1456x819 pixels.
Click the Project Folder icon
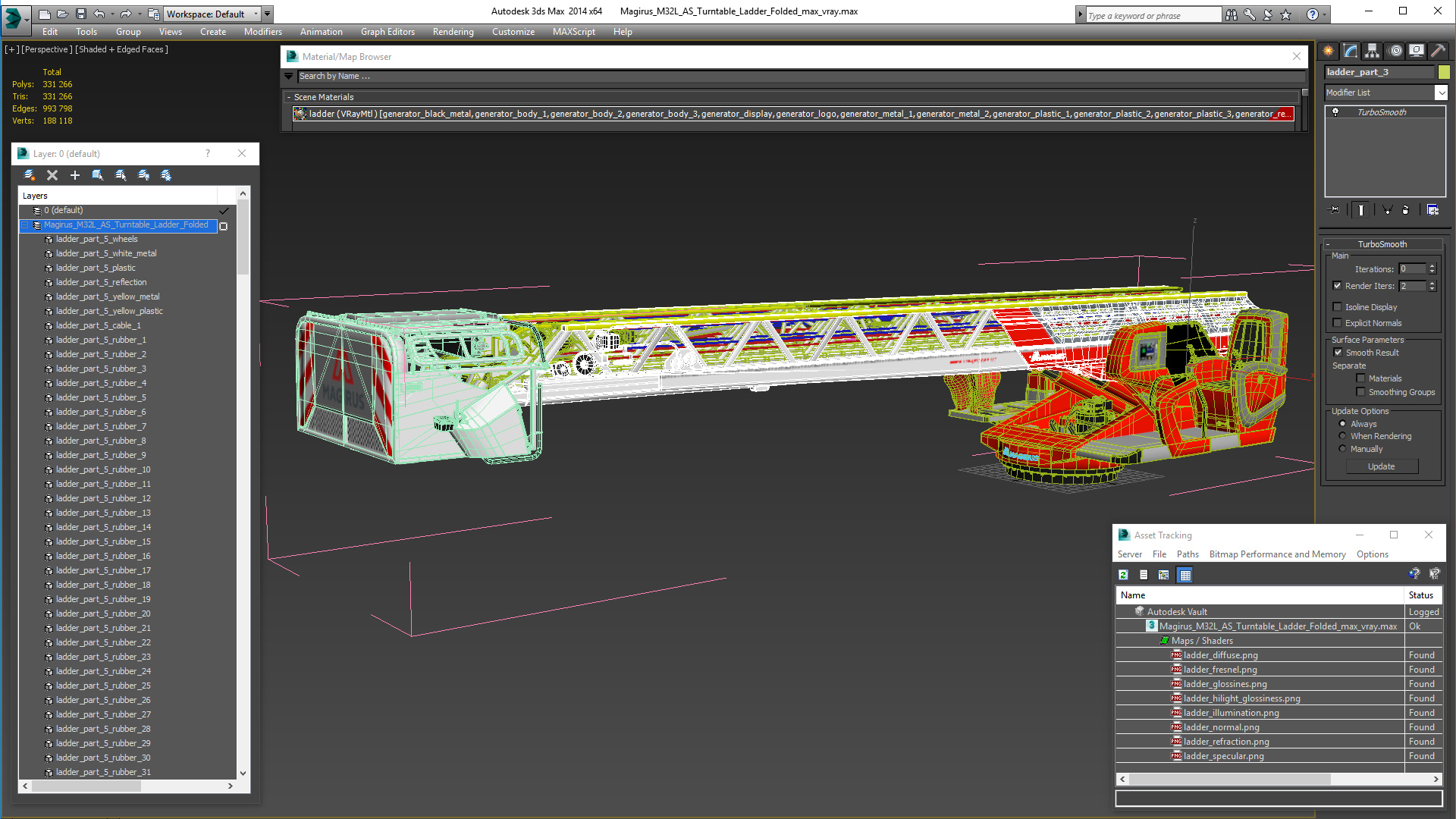click(x=154, y=14)
